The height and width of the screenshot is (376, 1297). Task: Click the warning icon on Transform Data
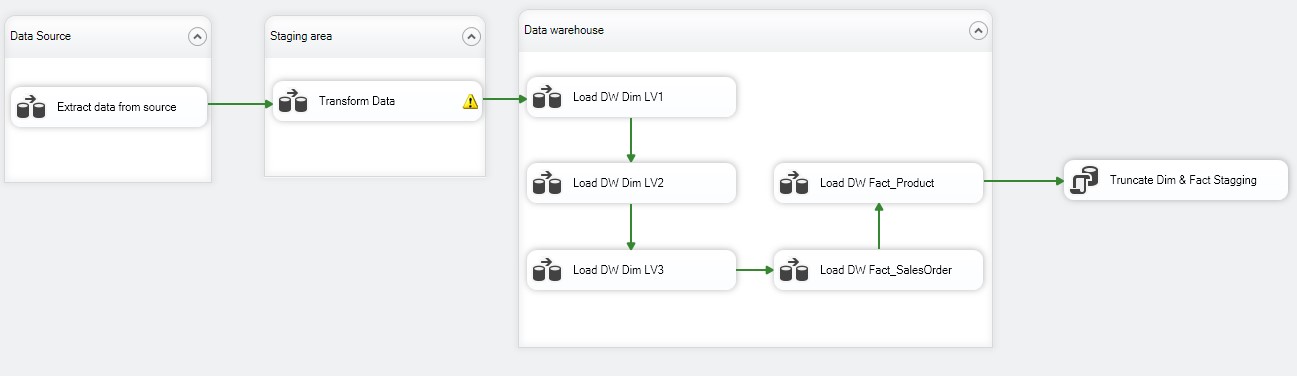point(470,101)
